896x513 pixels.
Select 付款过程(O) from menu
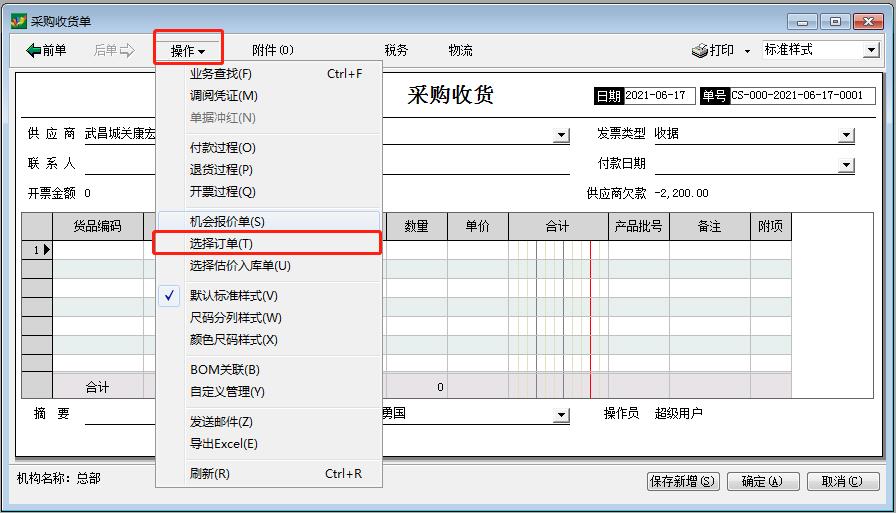pyautogui.click(x=269, y=148)
